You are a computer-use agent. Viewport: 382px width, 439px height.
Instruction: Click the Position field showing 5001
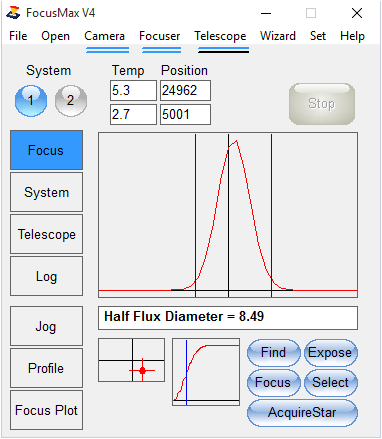tap(185, 114)
